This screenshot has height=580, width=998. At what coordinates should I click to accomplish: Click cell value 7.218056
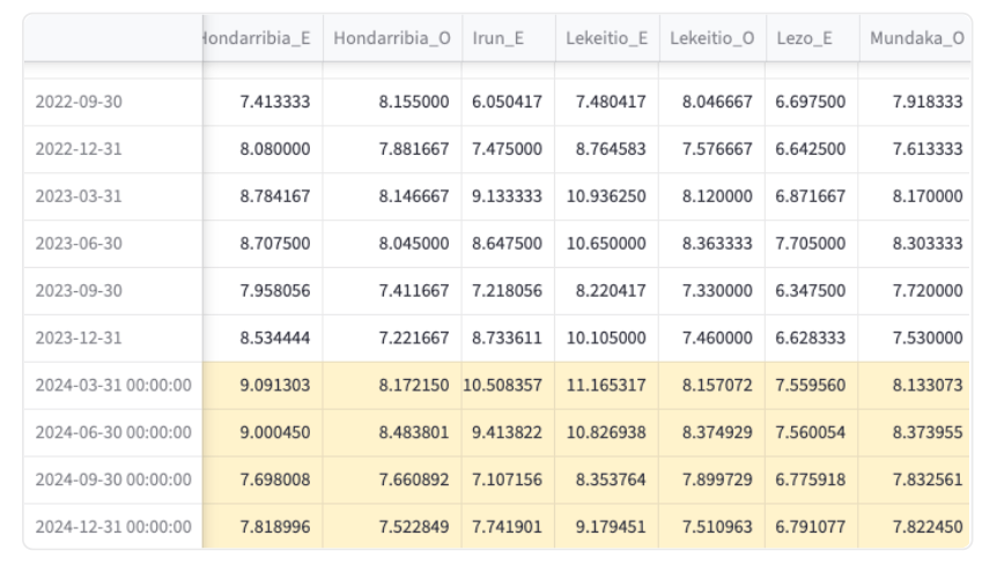[x=507, y=290]
